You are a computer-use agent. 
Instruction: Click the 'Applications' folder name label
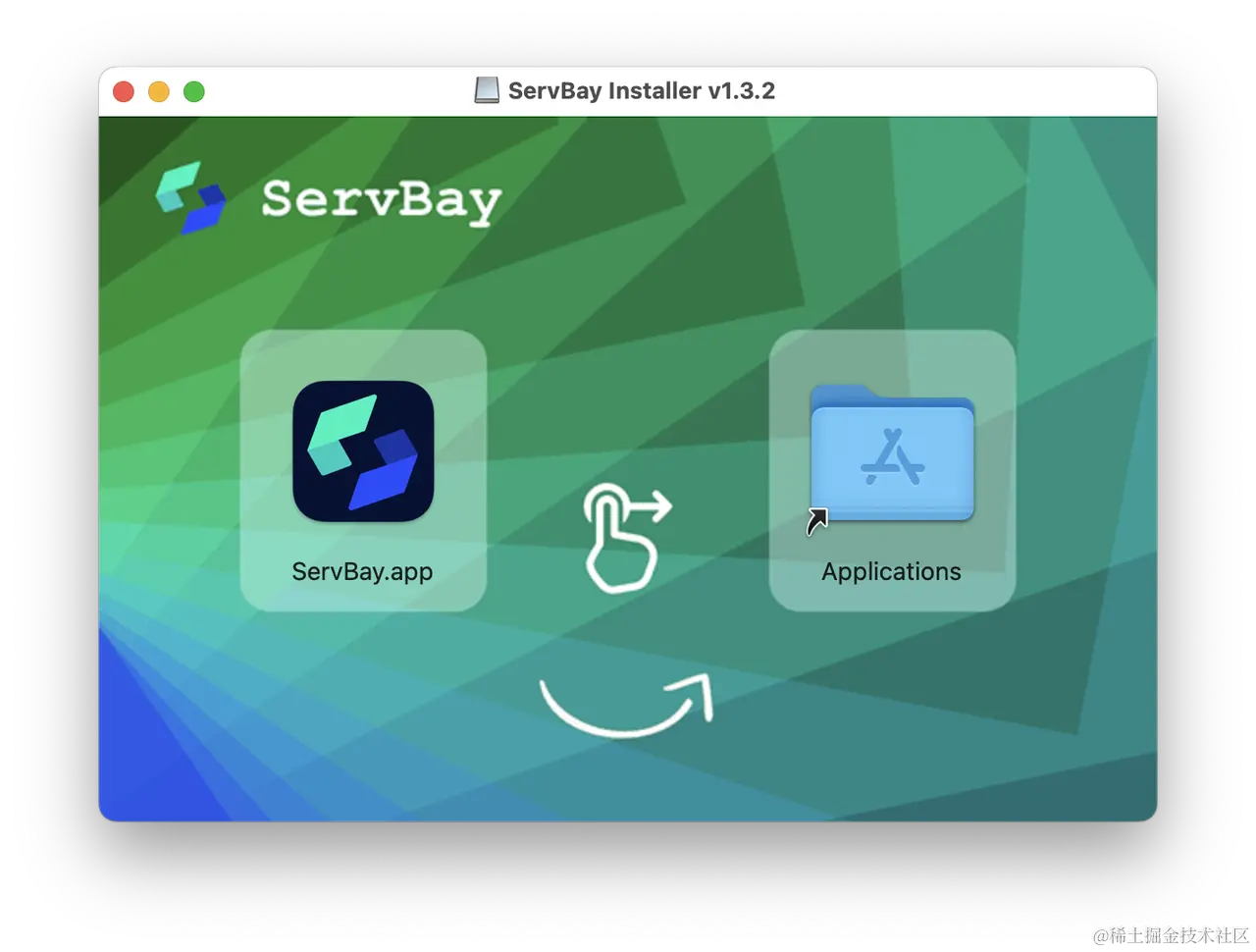pos(891,572)
